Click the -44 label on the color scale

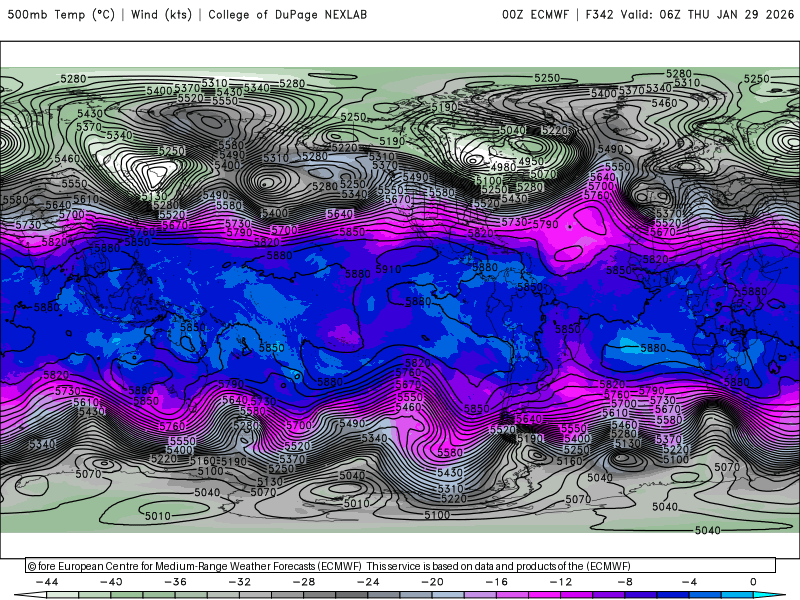(x=47, y=582)
